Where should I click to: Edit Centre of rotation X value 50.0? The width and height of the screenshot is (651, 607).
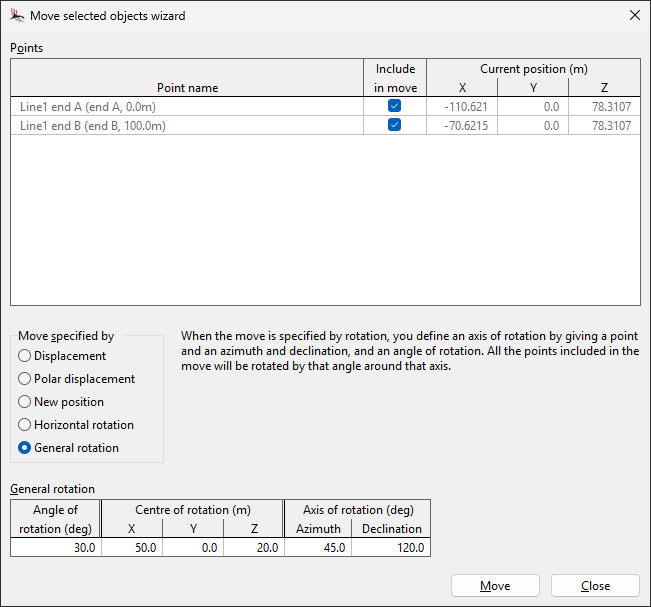click(x=132, y=548)
